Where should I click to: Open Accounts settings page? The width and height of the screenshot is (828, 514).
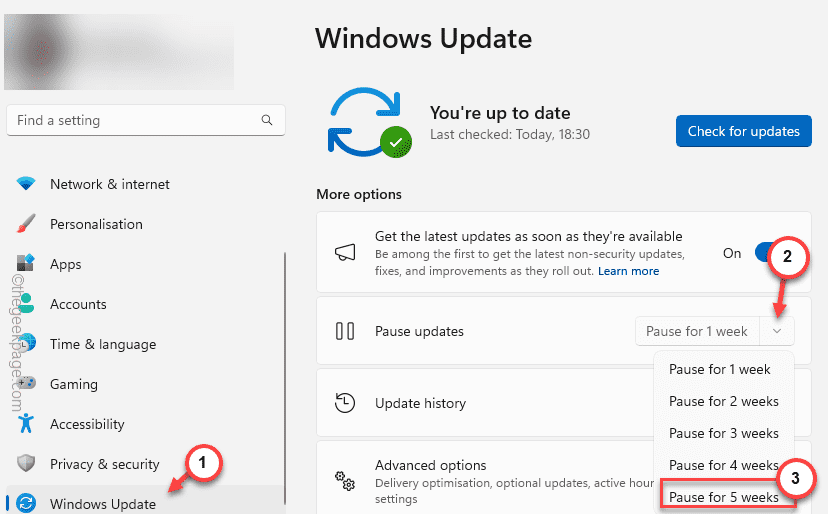coord(145,304)
